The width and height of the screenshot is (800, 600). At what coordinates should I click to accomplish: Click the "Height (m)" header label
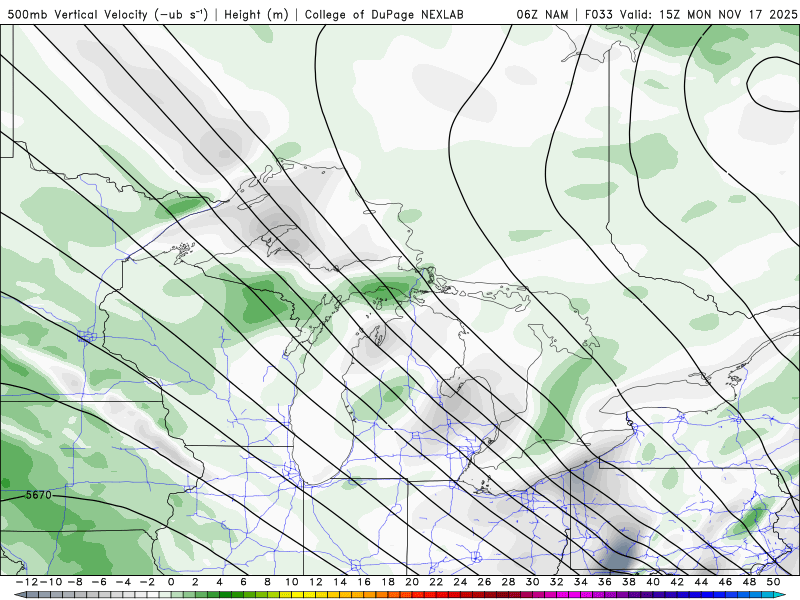[x=256, y=14]
